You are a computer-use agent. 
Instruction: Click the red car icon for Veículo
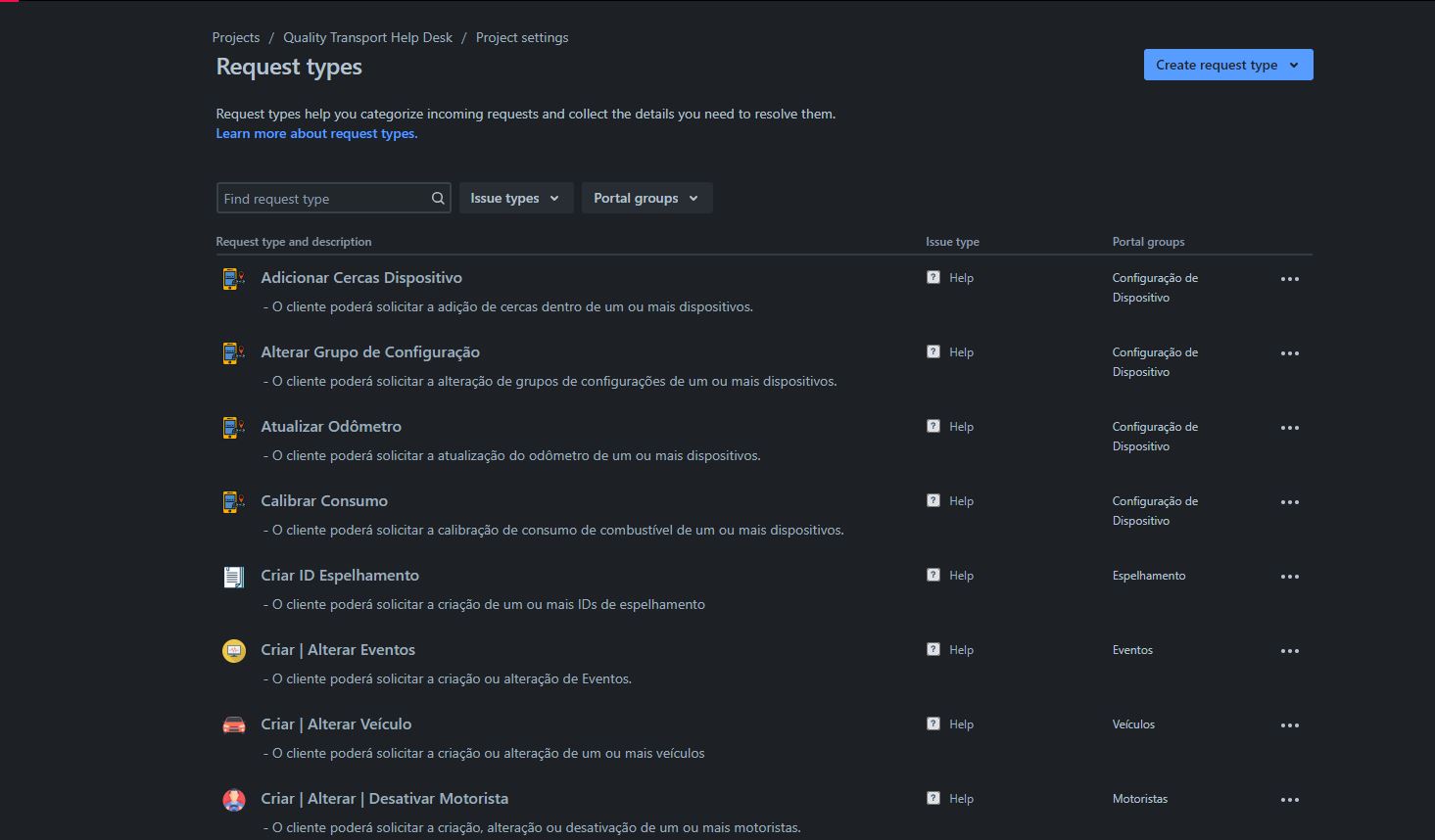click(x=233, y=725)
